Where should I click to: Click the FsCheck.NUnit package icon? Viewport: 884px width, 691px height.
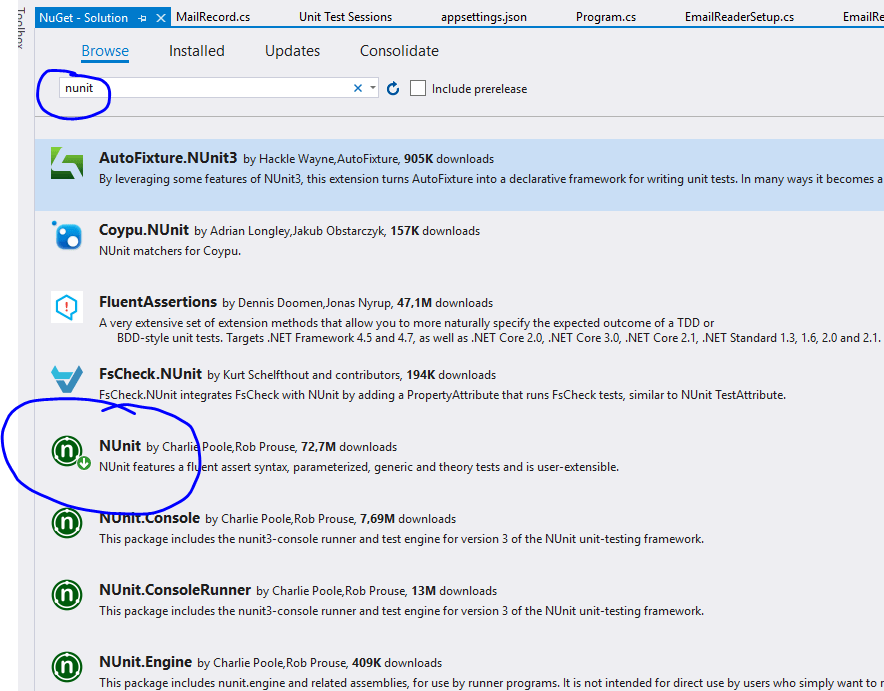[x=66, y=380]
